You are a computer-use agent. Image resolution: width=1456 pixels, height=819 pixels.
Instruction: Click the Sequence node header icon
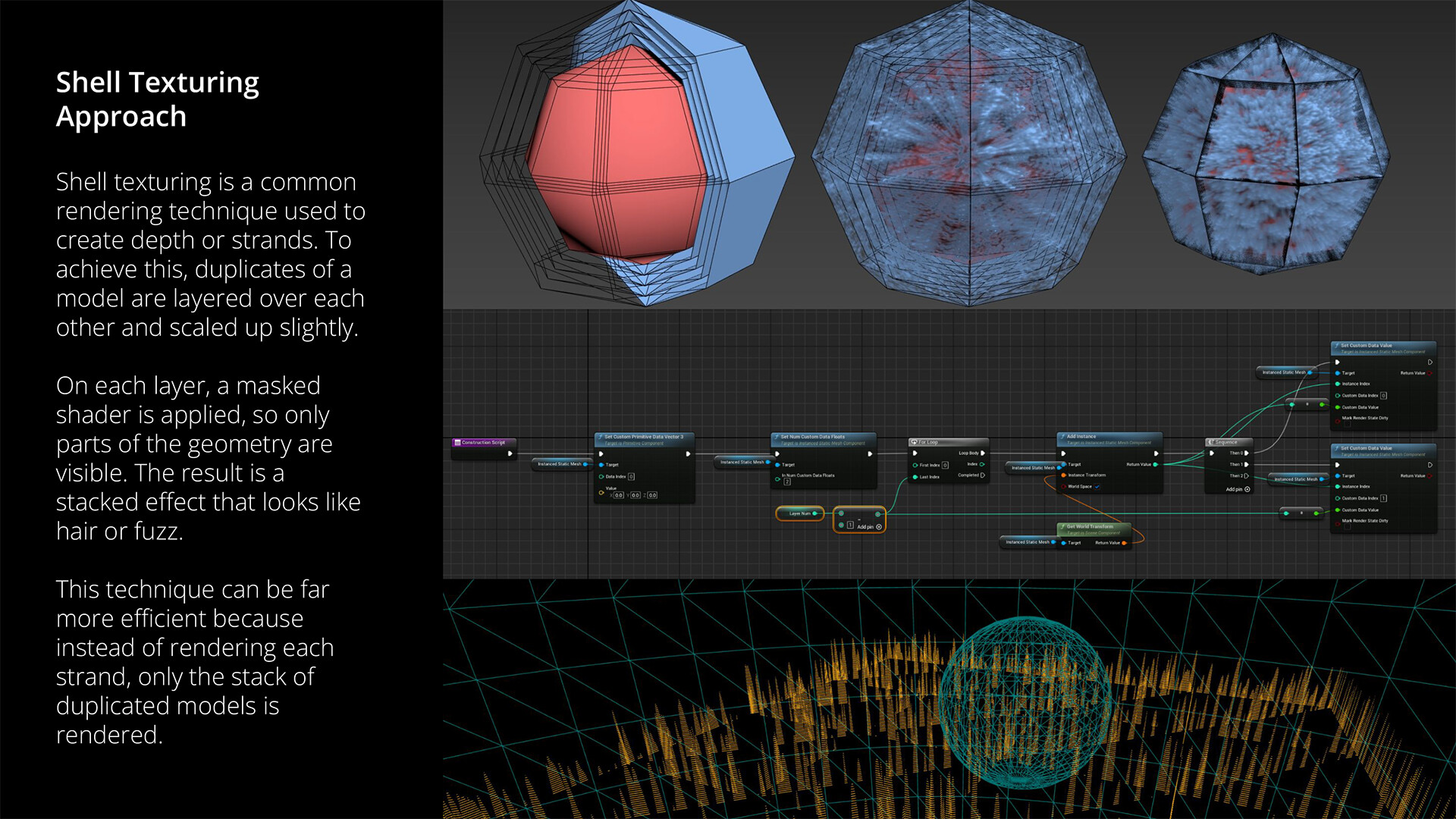click(1212, 442)
